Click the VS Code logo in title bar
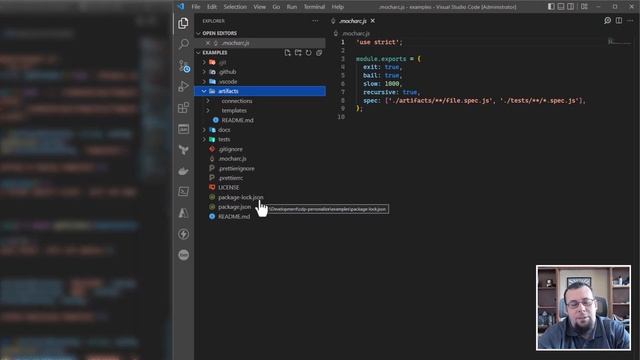 click(180, 7)
